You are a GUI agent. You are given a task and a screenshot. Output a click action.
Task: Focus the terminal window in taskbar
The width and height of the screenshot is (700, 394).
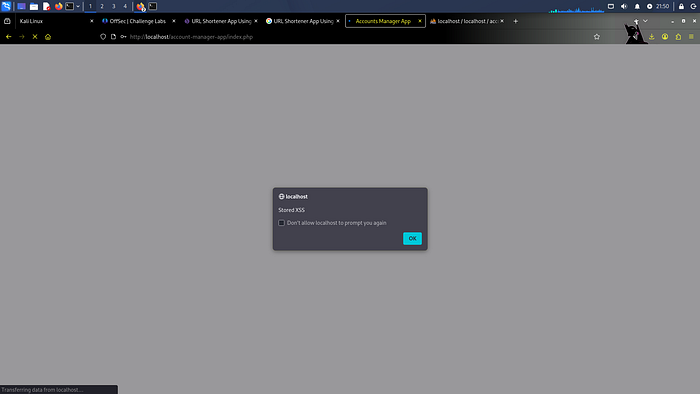click(x=153, y=6)
